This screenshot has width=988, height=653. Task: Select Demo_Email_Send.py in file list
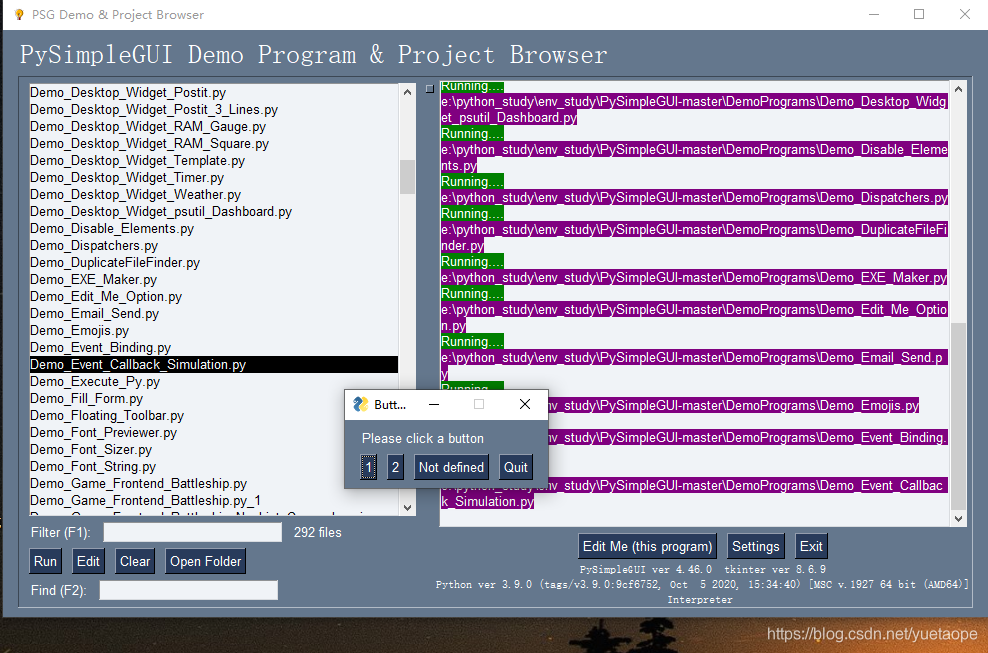[214, 314]
